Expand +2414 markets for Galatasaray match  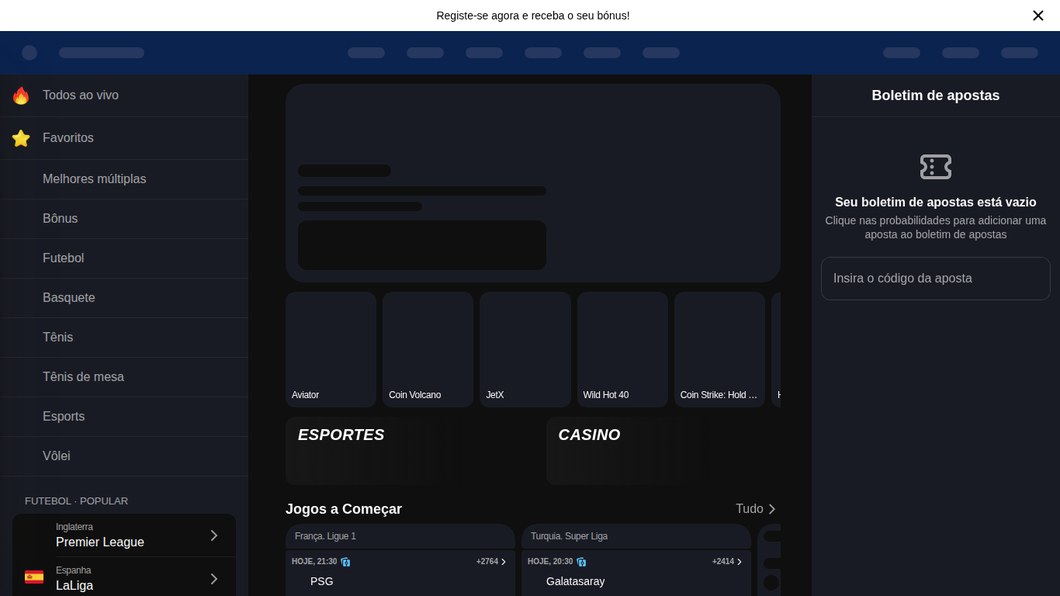(727, 562)
